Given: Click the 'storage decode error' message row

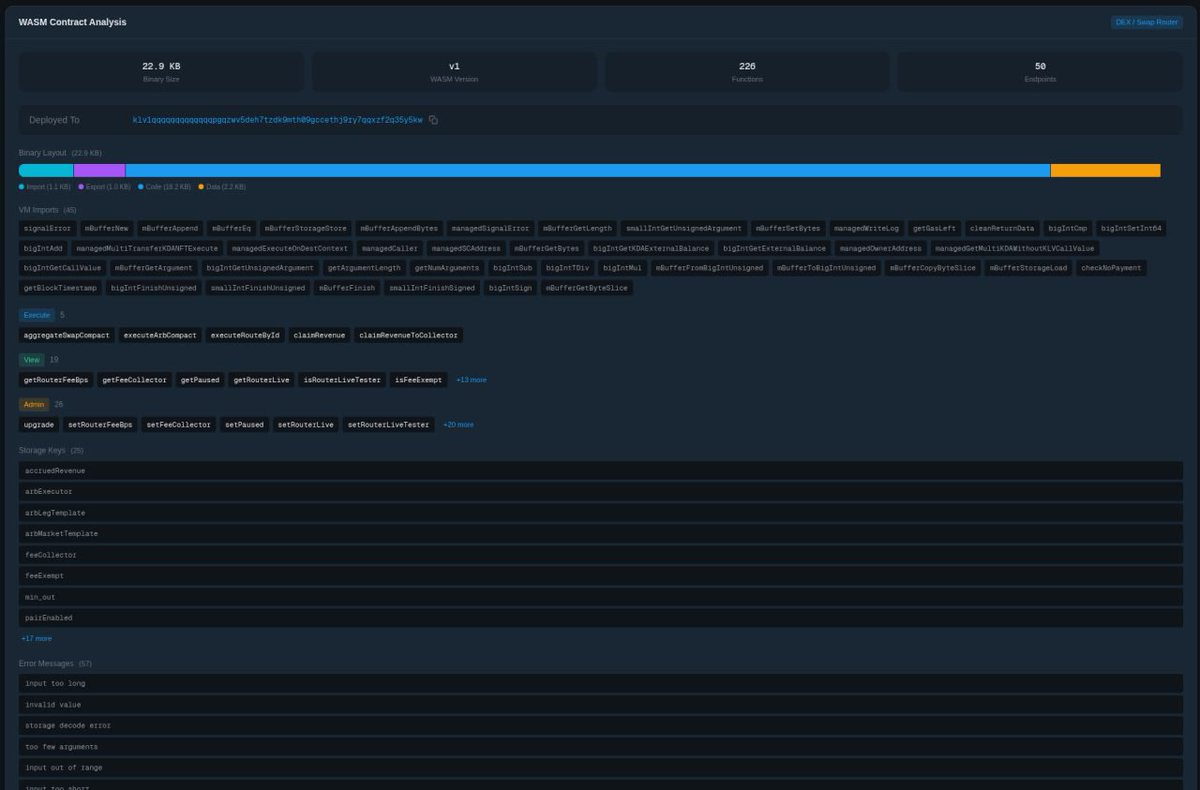Looking at the screenshot, I should click(600, 726).
